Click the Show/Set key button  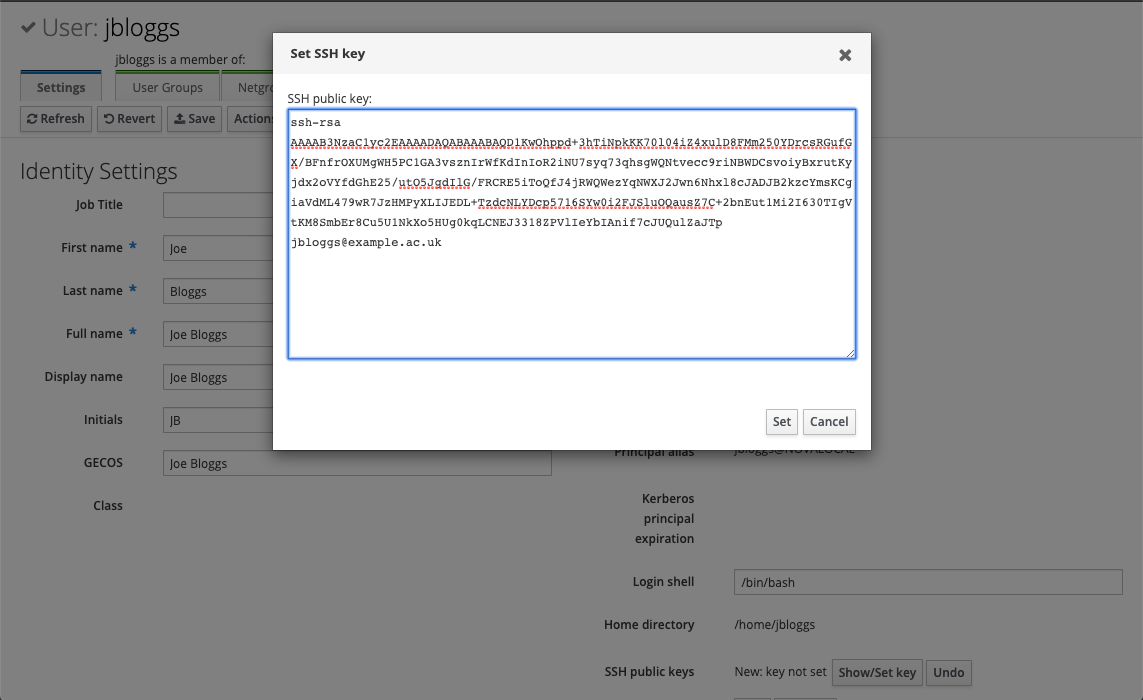coord(877,672)
